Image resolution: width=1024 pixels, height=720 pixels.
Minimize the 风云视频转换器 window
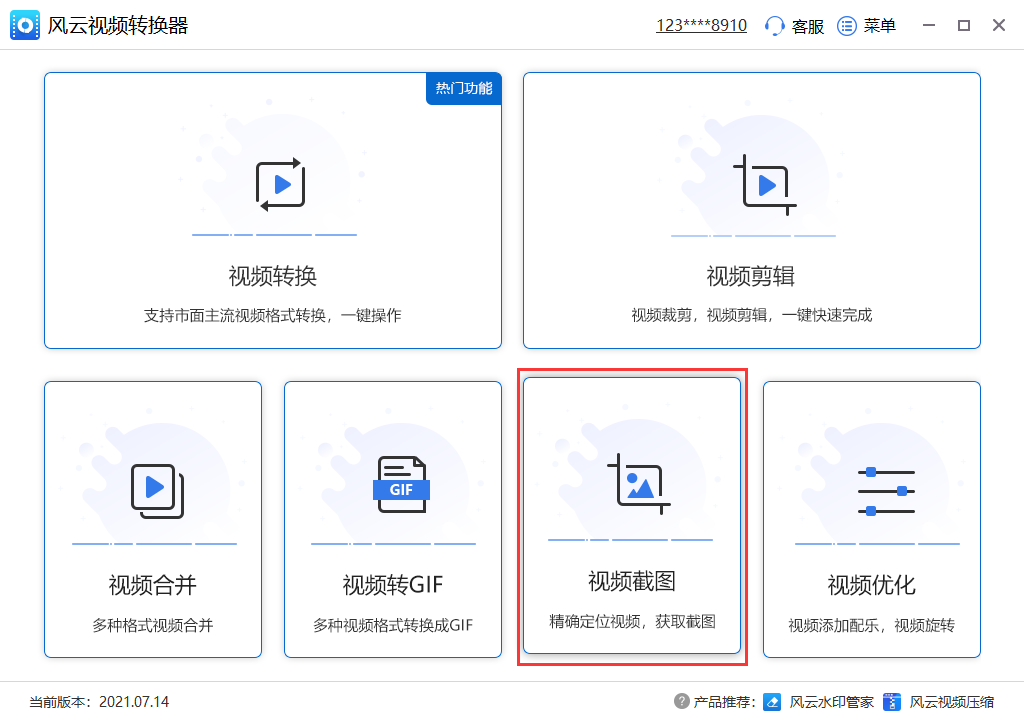coord(929,25)
